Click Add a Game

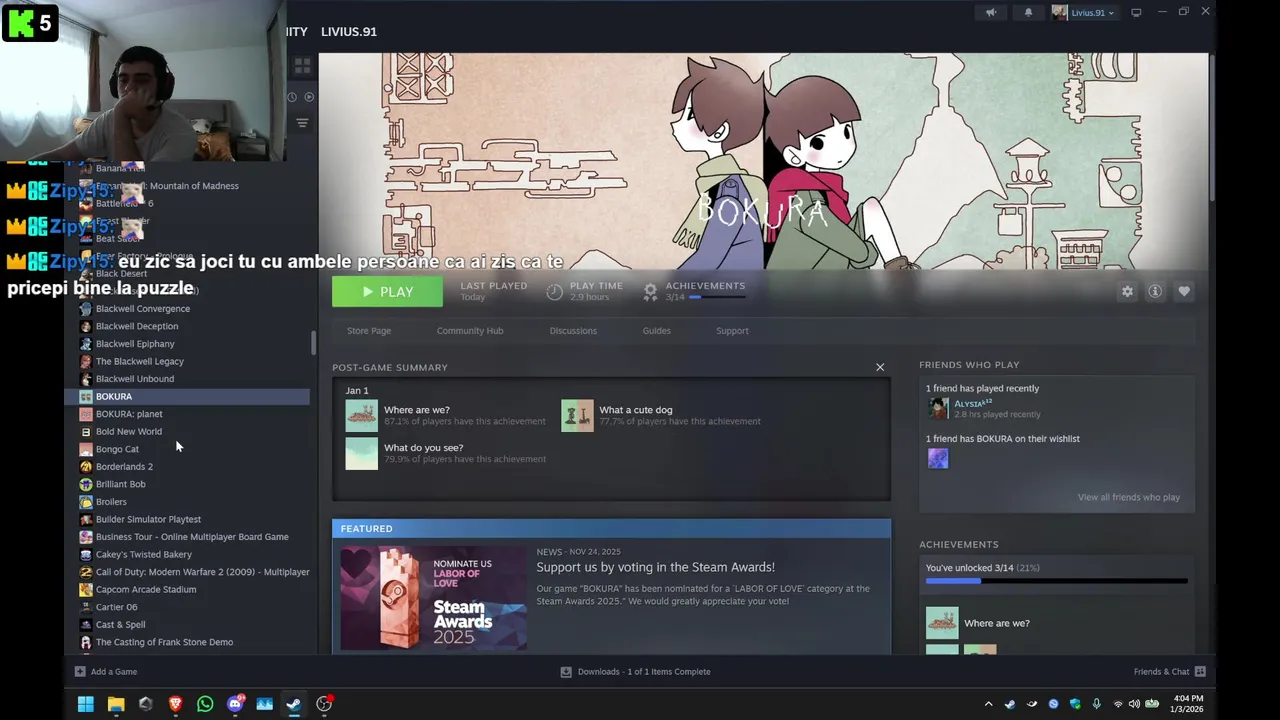point(106,672)
